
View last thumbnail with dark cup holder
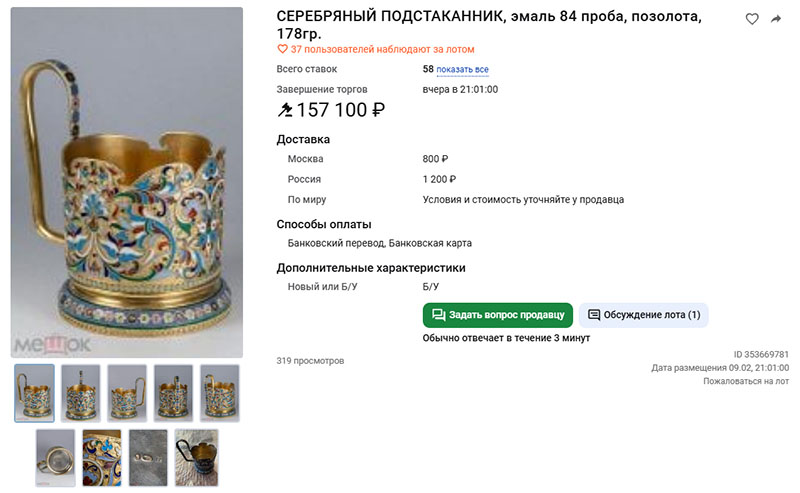[x=196, y=458]
